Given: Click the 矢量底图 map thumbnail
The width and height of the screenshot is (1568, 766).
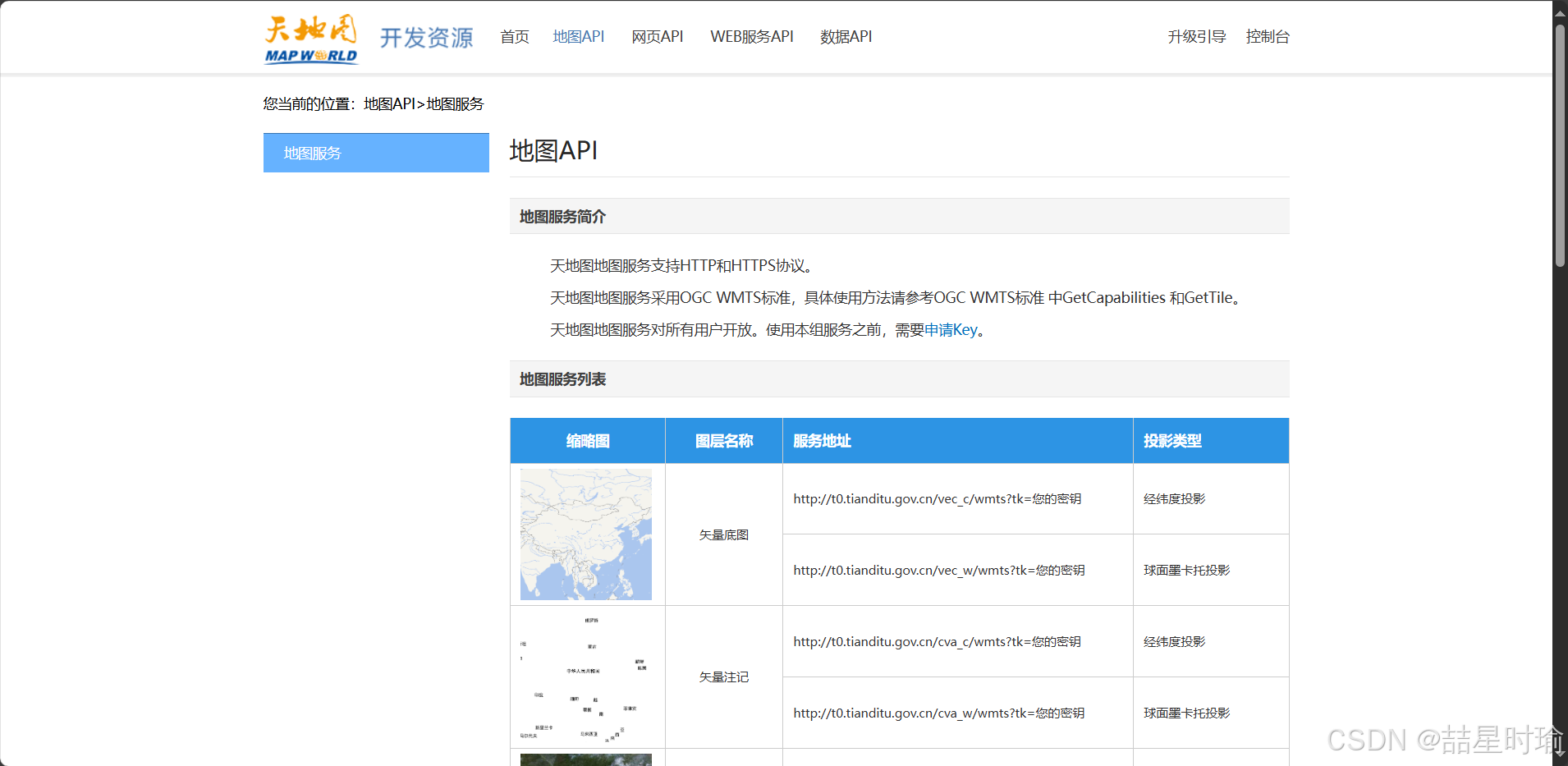Looking at the screenshot, I should 586,534.
